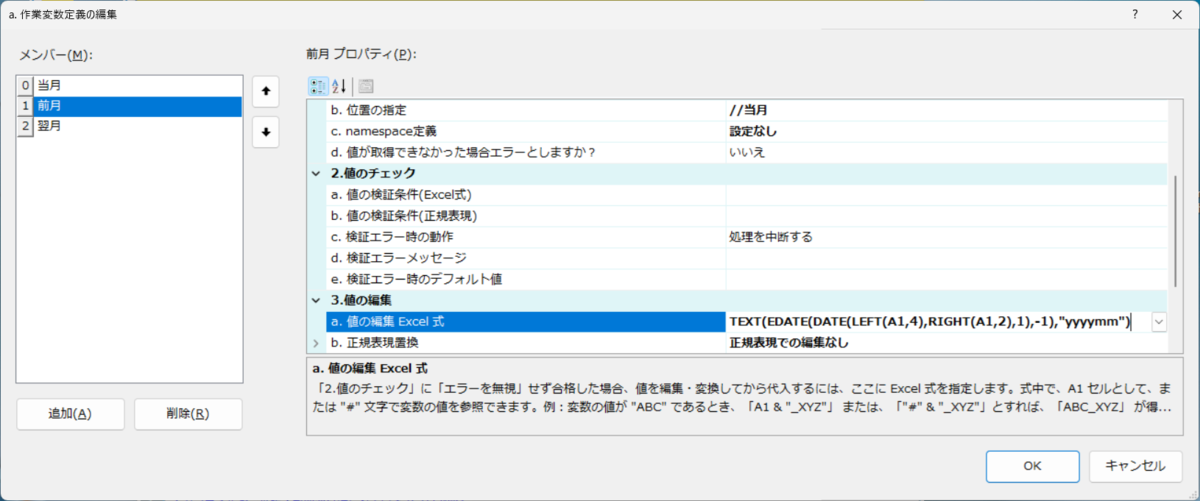Collapse the 2.値のチェック category

tap(317, 173)
